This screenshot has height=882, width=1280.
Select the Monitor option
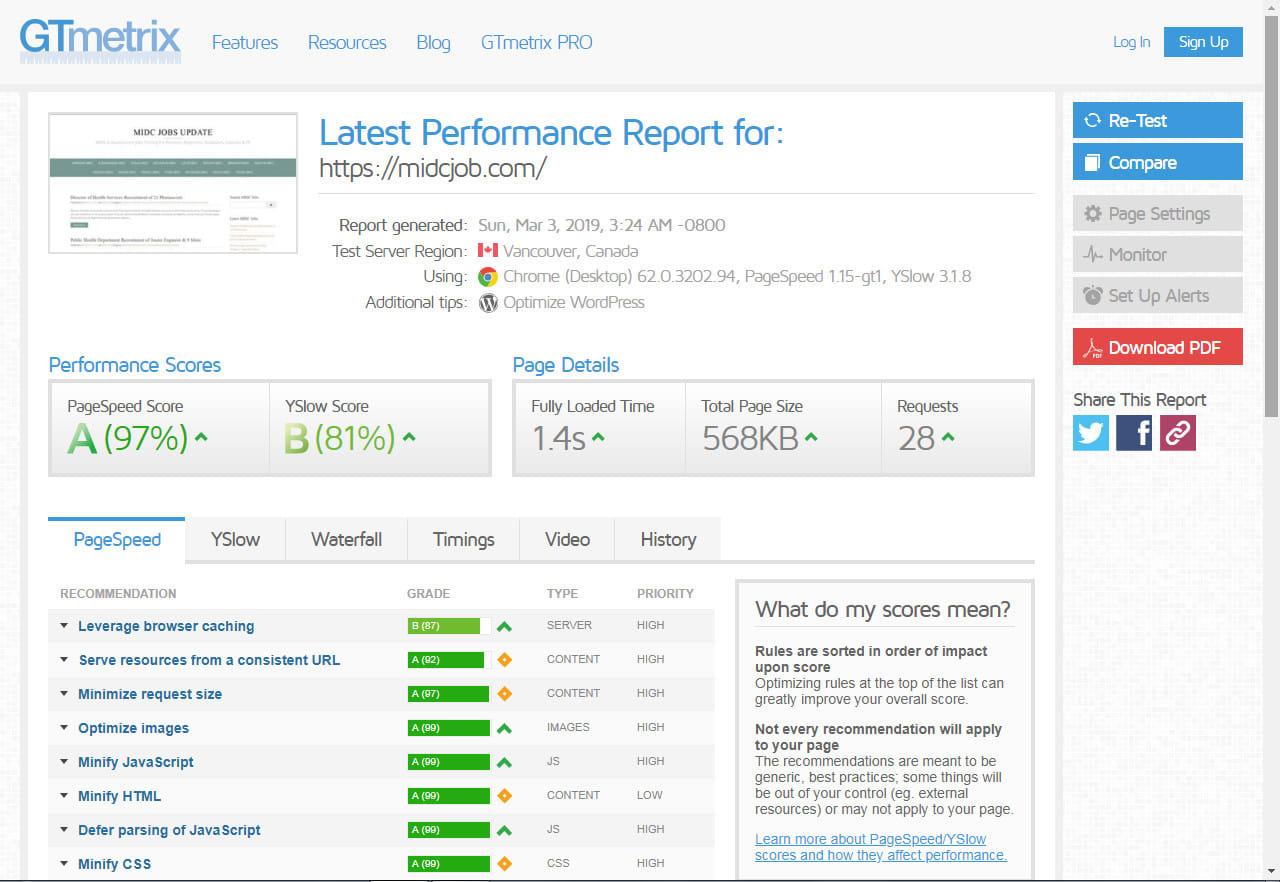click(x=1157, y=254)
